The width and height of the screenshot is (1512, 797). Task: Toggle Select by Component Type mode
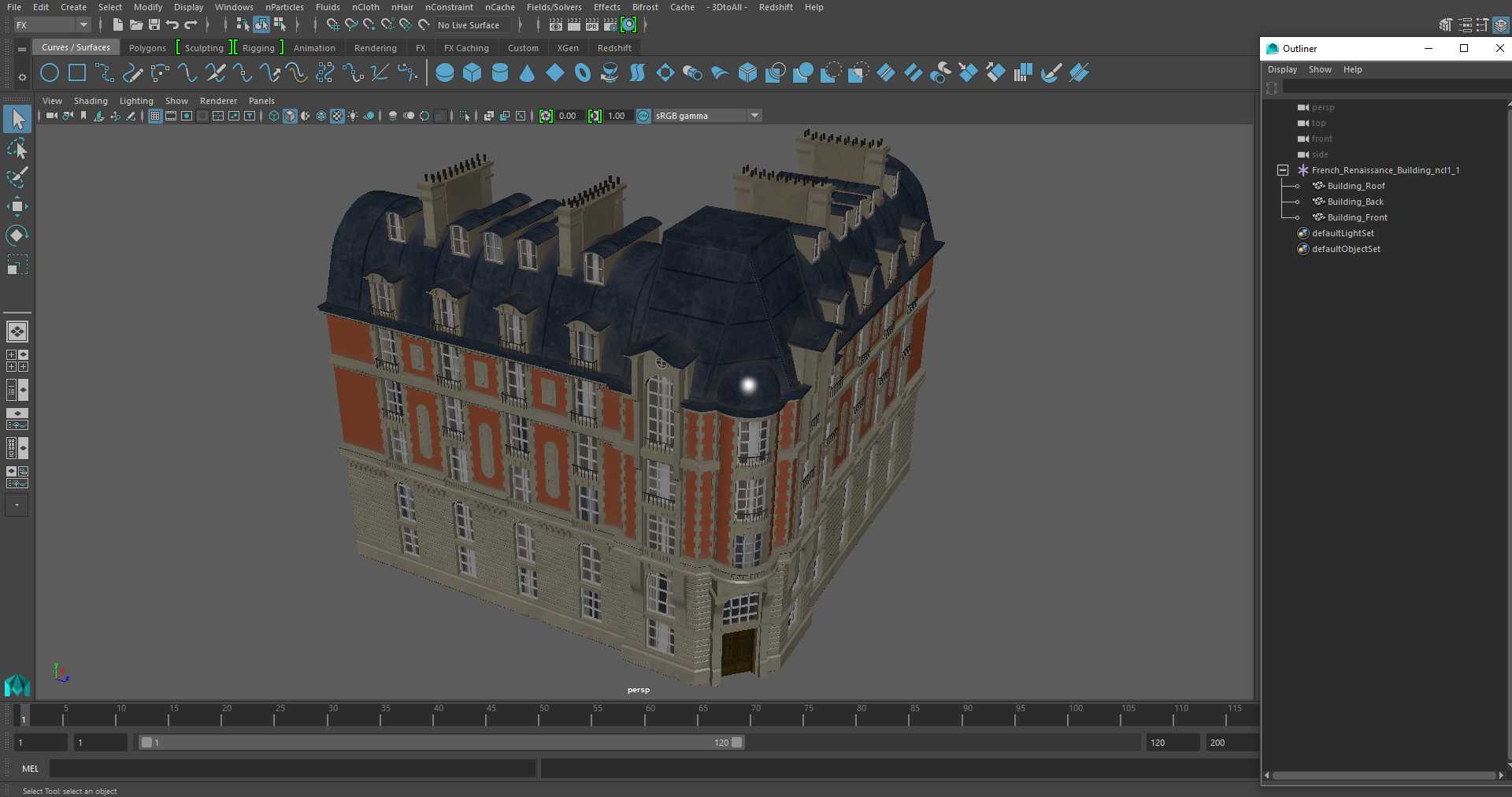click(x=280, y=25)
